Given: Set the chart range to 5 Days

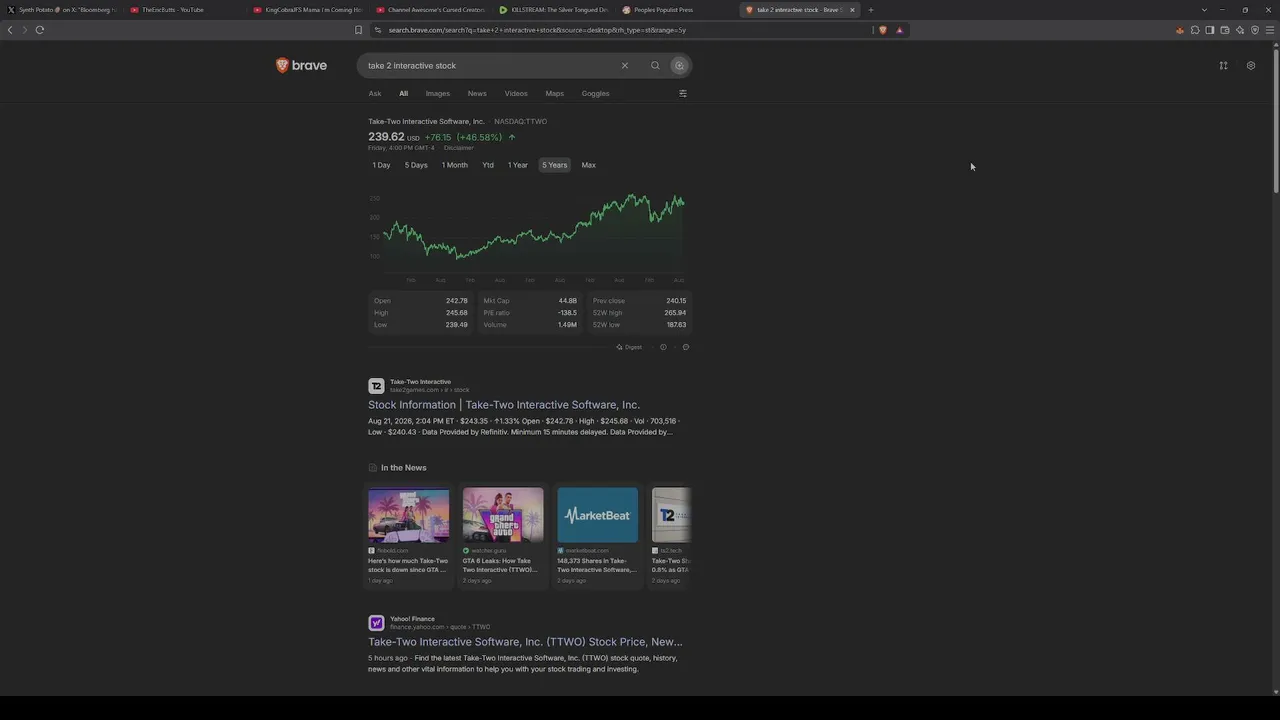Looking at the screenshot, I should (x=416, y=165).
